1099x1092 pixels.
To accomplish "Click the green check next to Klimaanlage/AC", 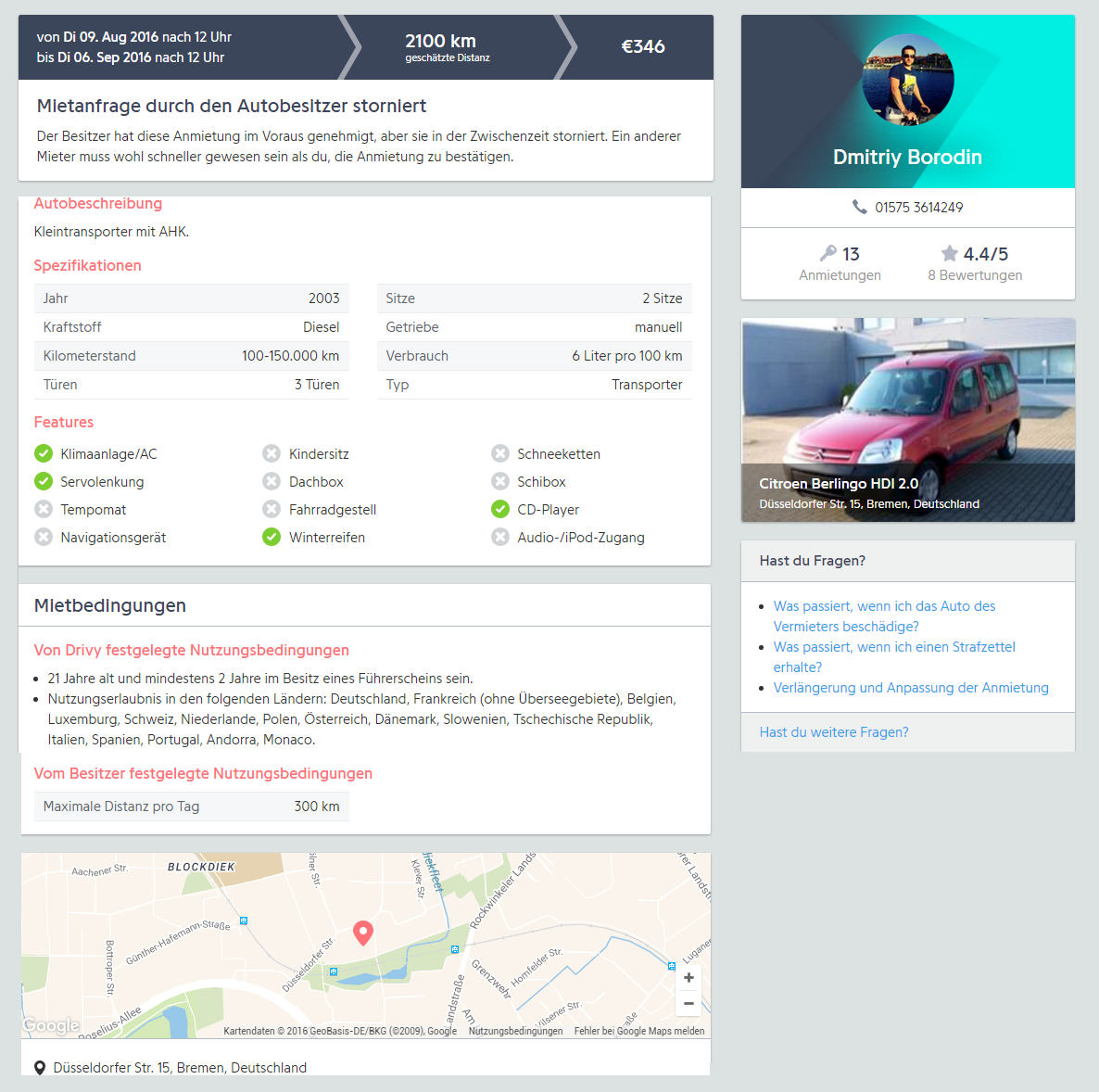I will point(44,454).
